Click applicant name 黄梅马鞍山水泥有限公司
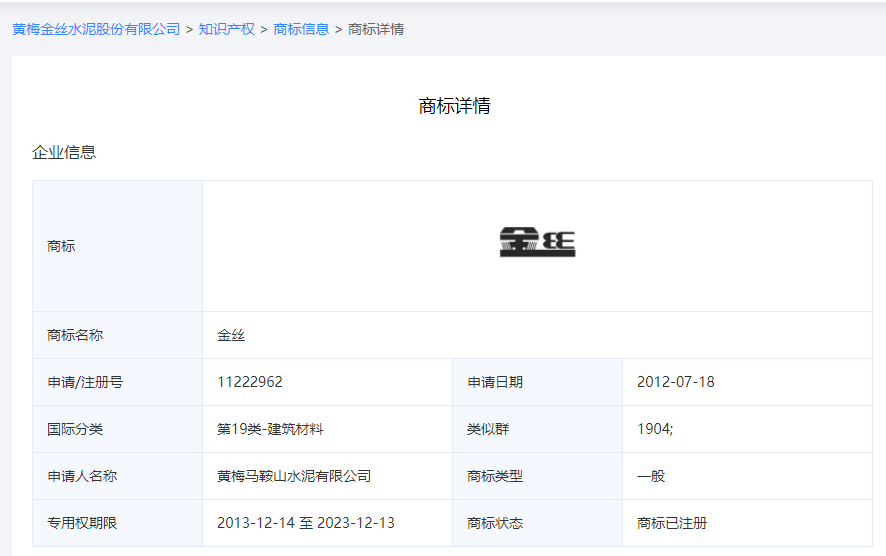886x556 pixels. click(294, 476)
